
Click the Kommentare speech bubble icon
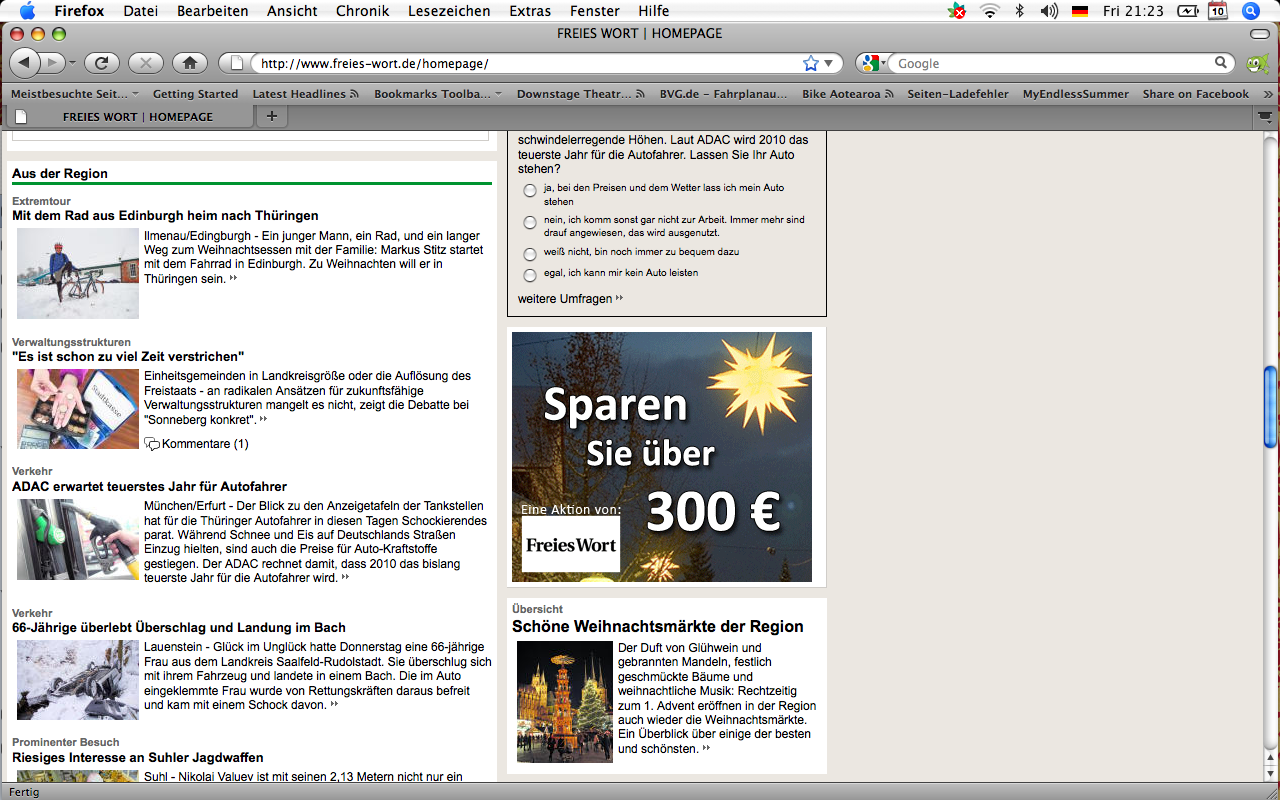[x=152, y=444]
